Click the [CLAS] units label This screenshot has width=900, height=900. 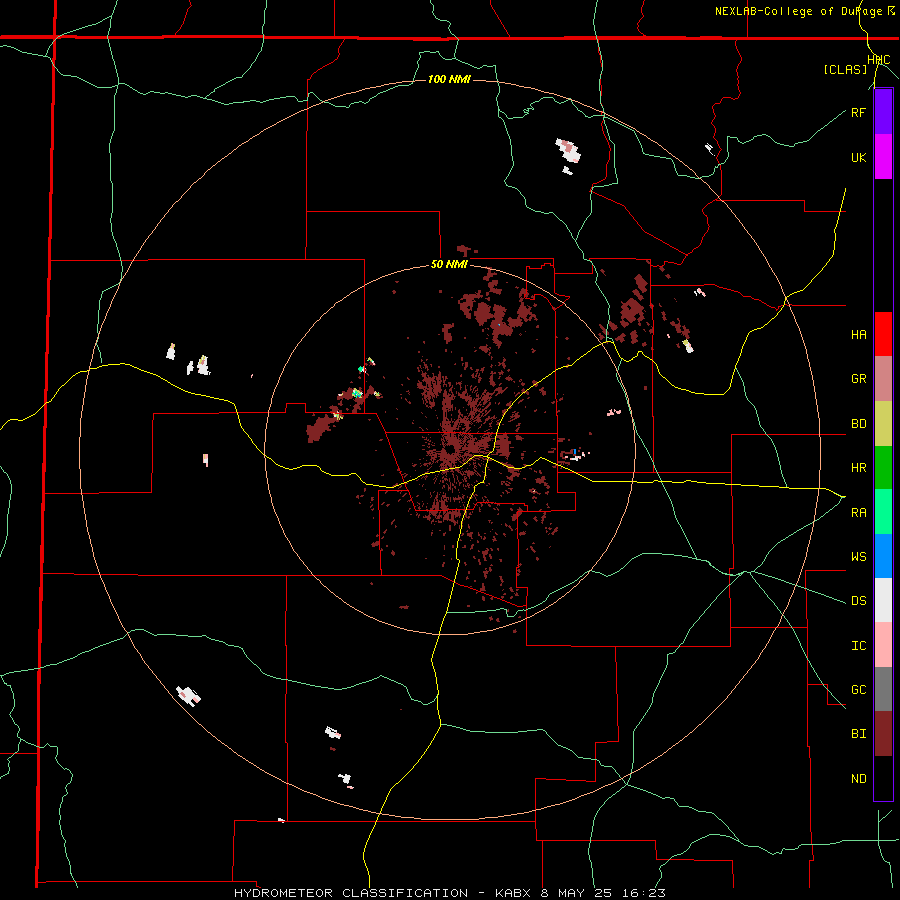pos(845,69)
